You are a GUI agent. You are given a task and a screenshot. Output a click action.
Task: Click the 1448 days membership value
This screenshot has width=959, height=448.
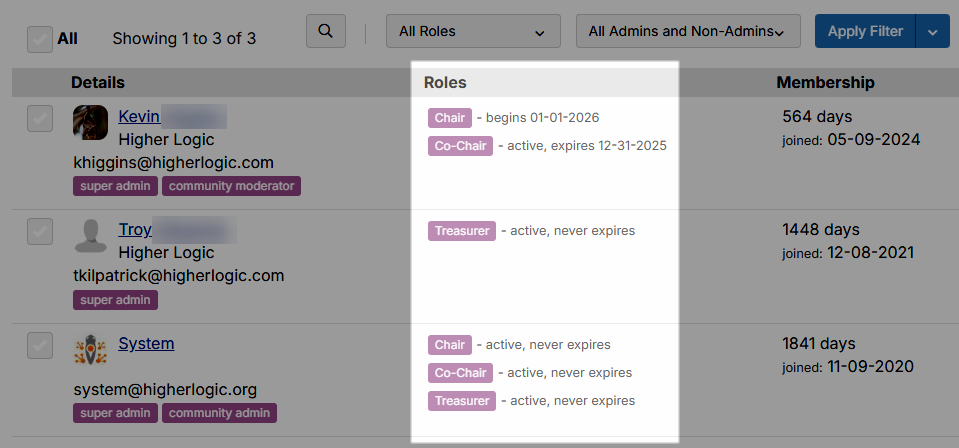coord(821,230)
